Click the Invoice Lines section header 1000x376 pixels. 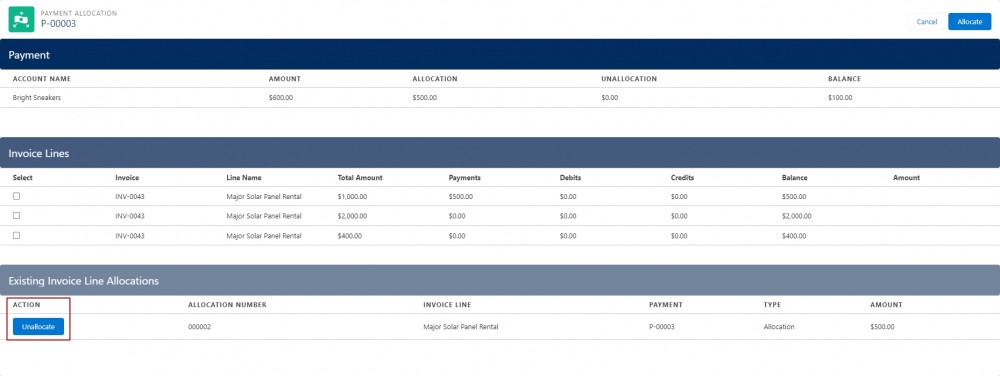(500, 153)
